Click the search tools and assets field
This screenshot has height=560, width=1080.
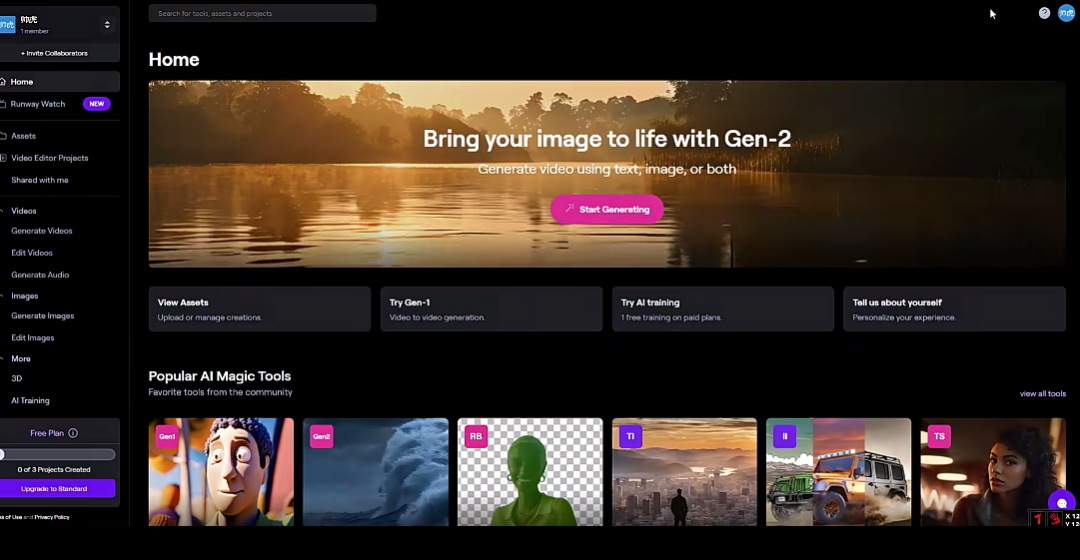click(x=262, y=13)
